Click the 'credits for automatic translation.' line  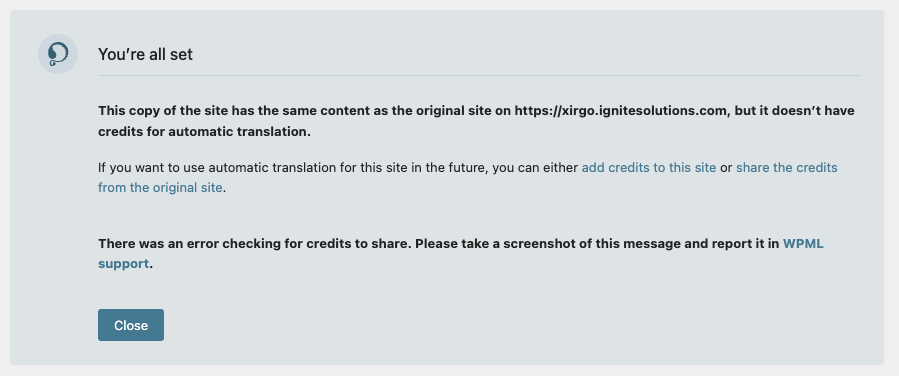(x=204, y=132)
